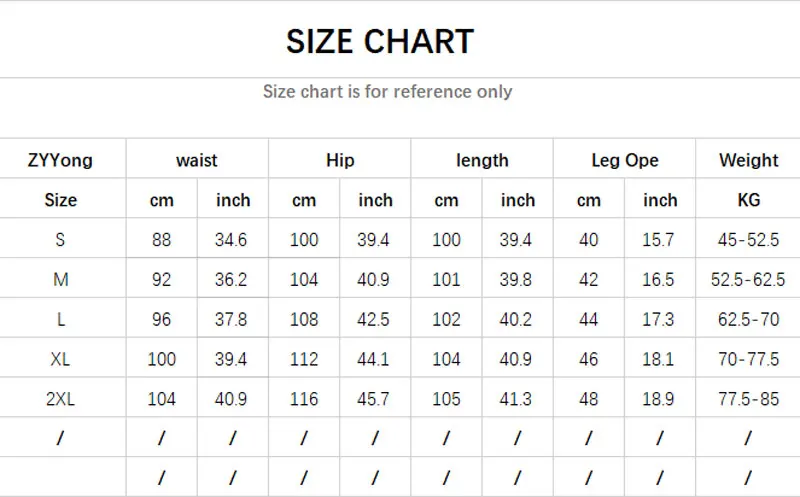Click the KG unit cell

point(748,200)
